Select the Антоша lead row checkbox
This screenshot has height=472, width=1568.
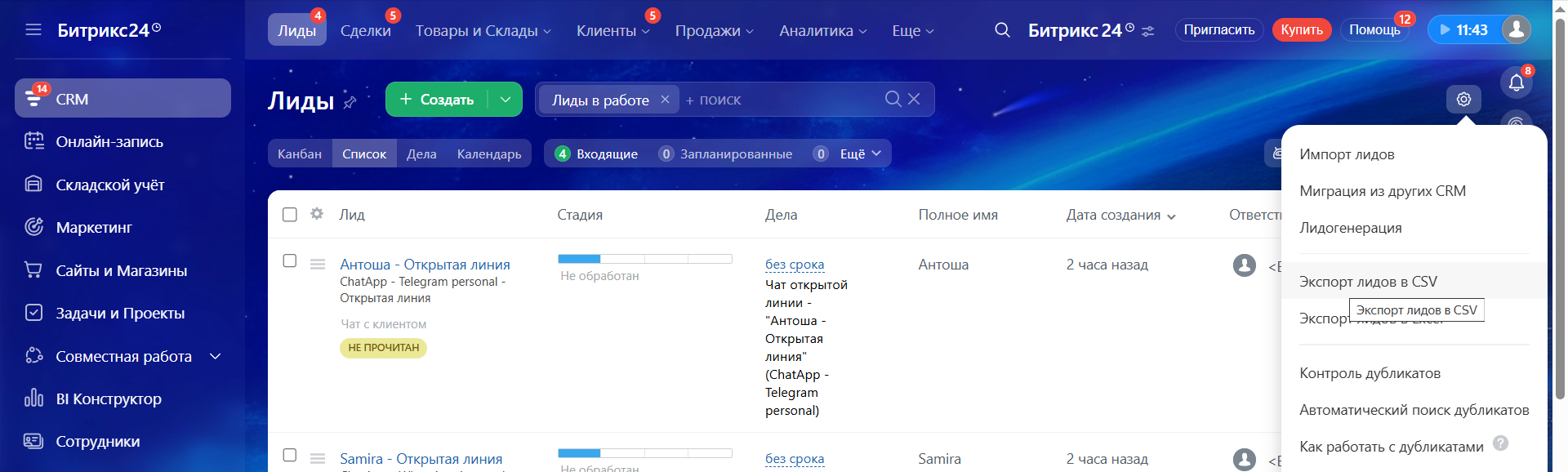pyautogui.click(x=290, y=260)
